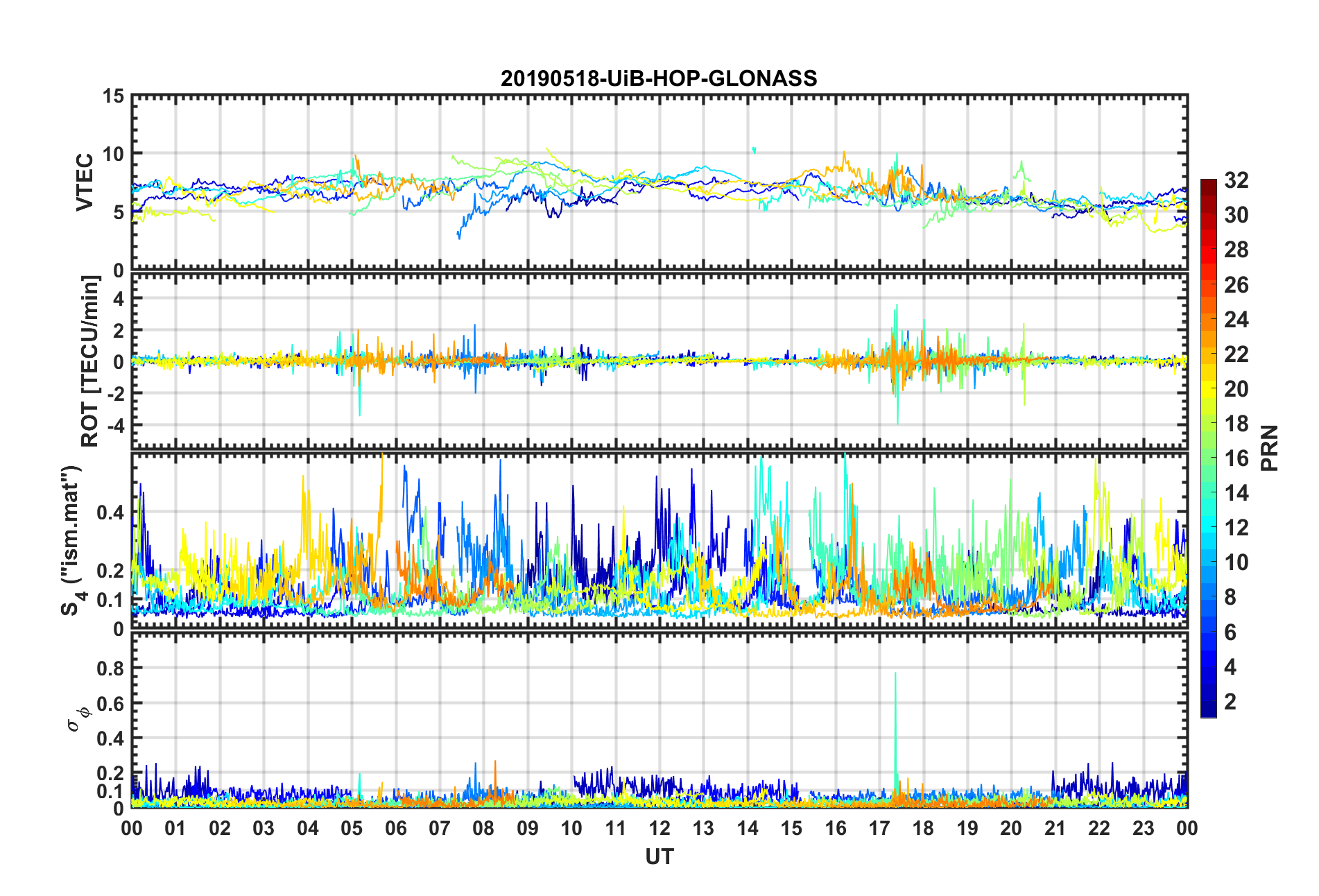Click x-axis hour tick 19
The image size is (1319, 896).
pyautogui.click(x=967, y=828)
